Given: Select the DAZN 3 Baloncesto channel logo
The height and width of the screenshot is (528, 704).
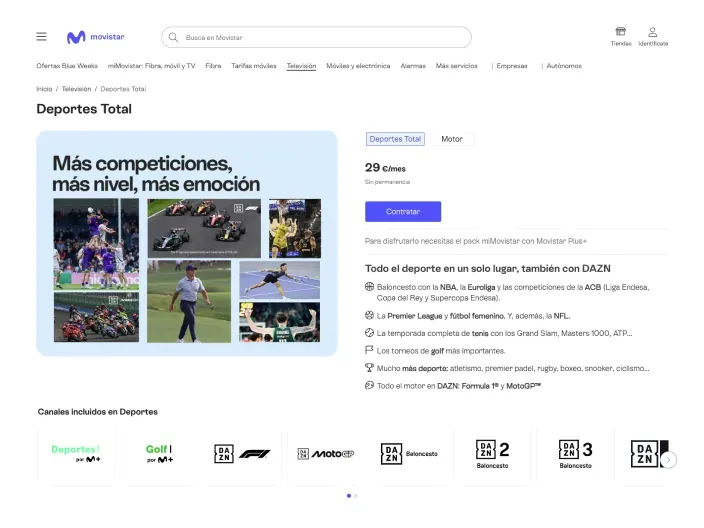Looking at the screenshot, I should pos(576,454).
